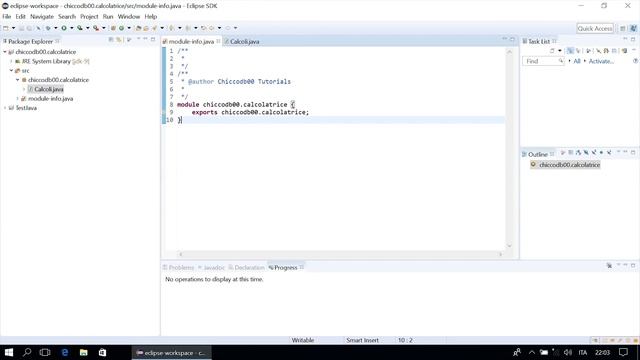This screenshot has height=360, width=640.
Task: Collapse the chiccodb00.calcolatrice package node
Action: click(18, 80)
